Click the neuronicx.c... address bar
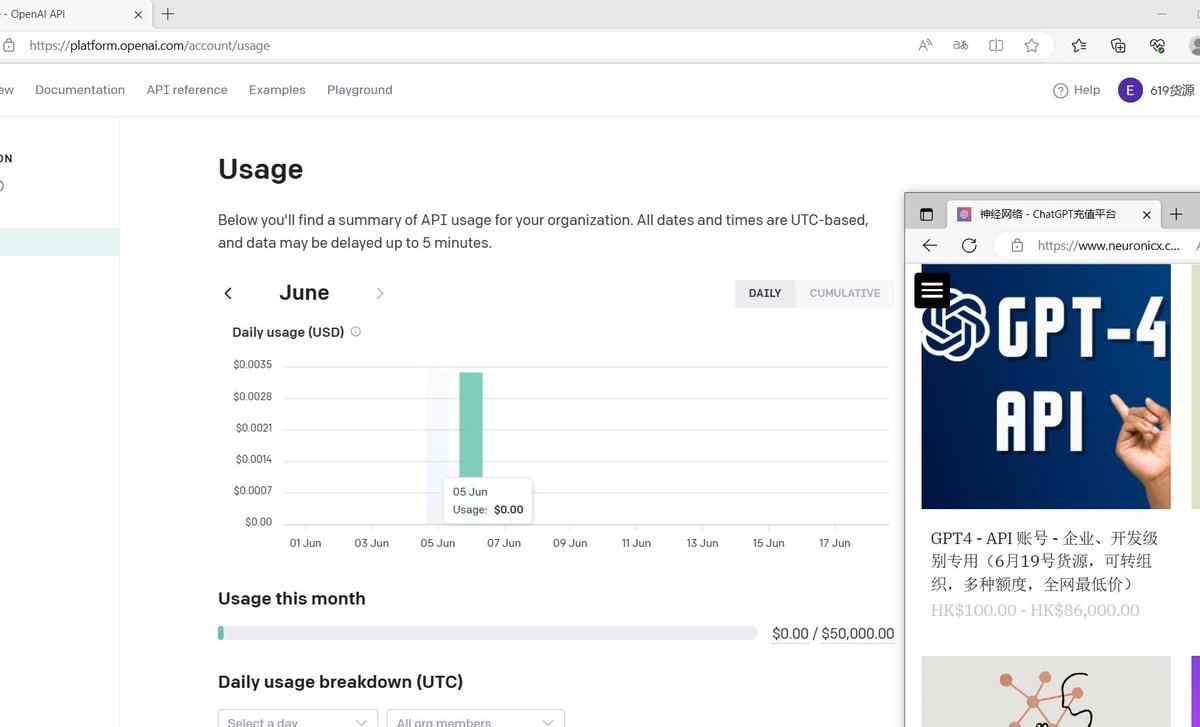This screenshot has width=1200, height=727. pyautogui.click(x=1108, y=245)
